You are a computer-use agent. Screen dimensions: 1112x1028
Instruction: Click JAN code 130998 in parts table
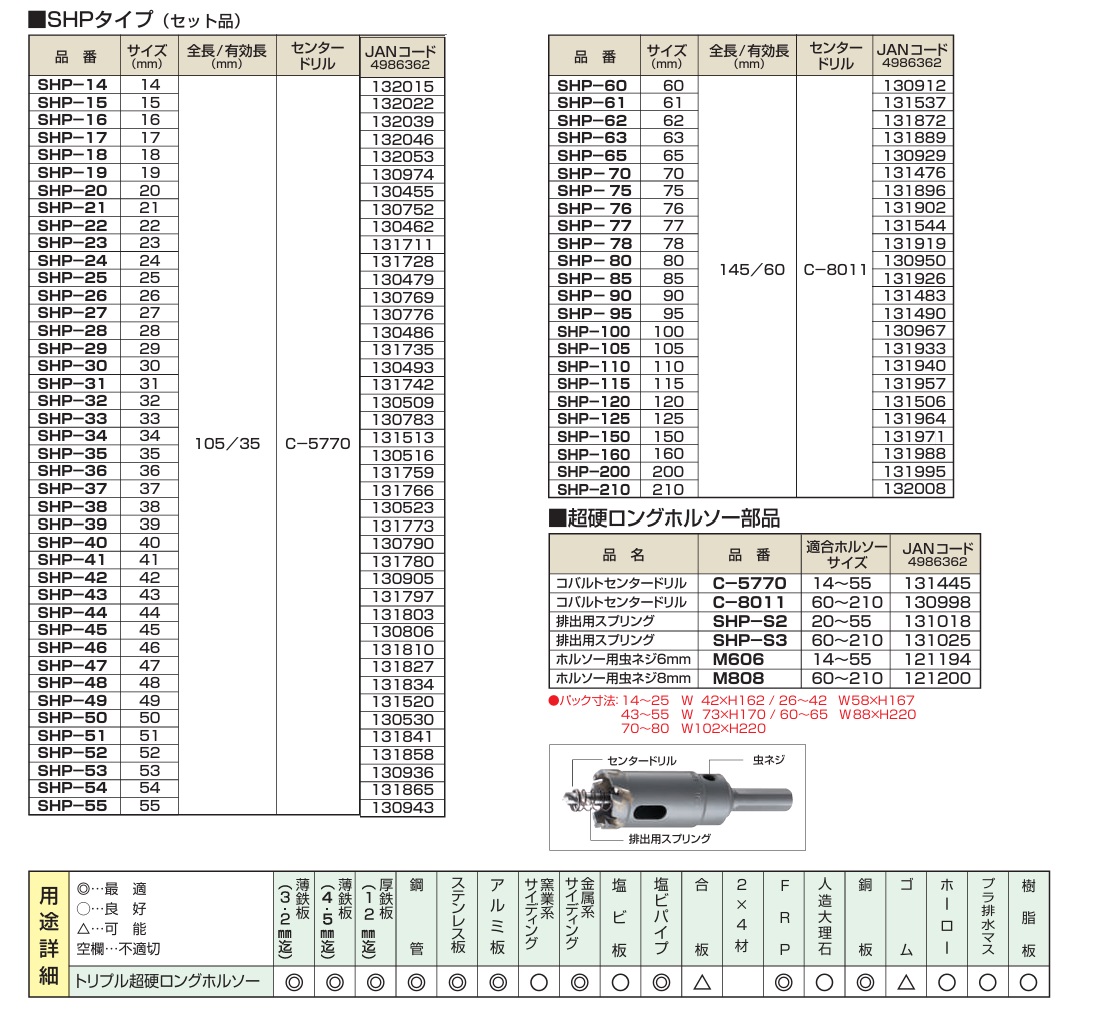pos(937,603)
